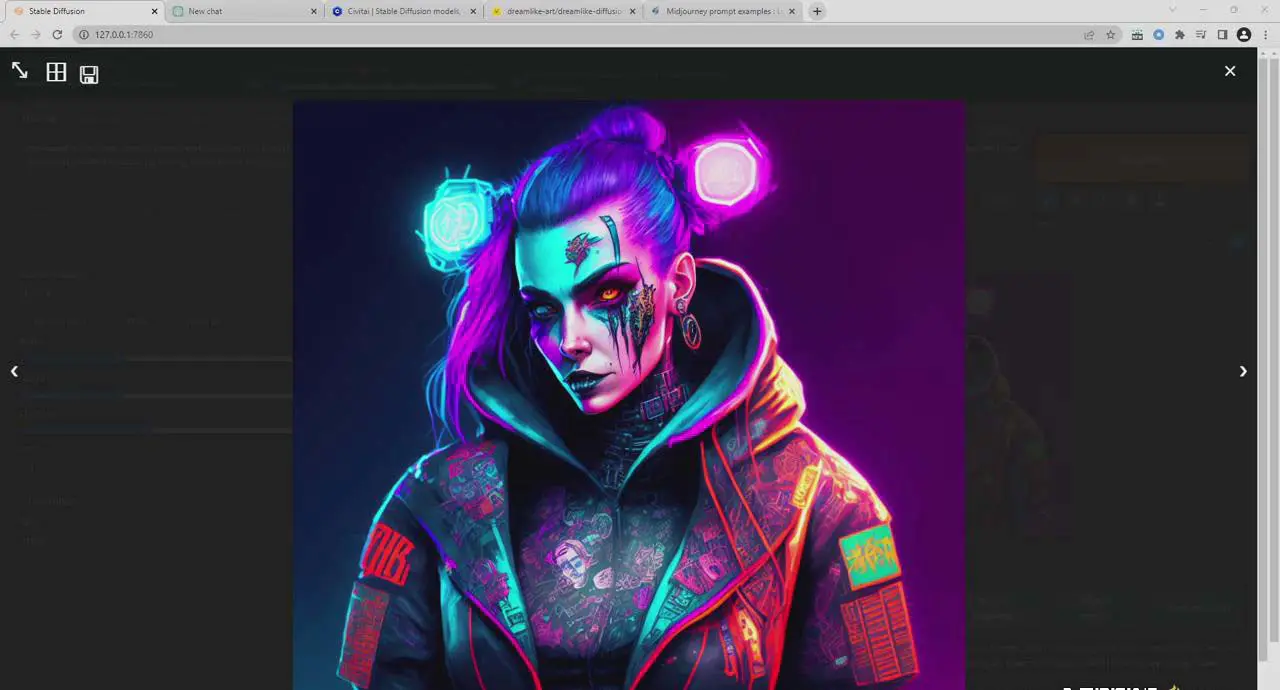Click the share page icon in address bar

pyautogui.click(x=1089, y=35)
